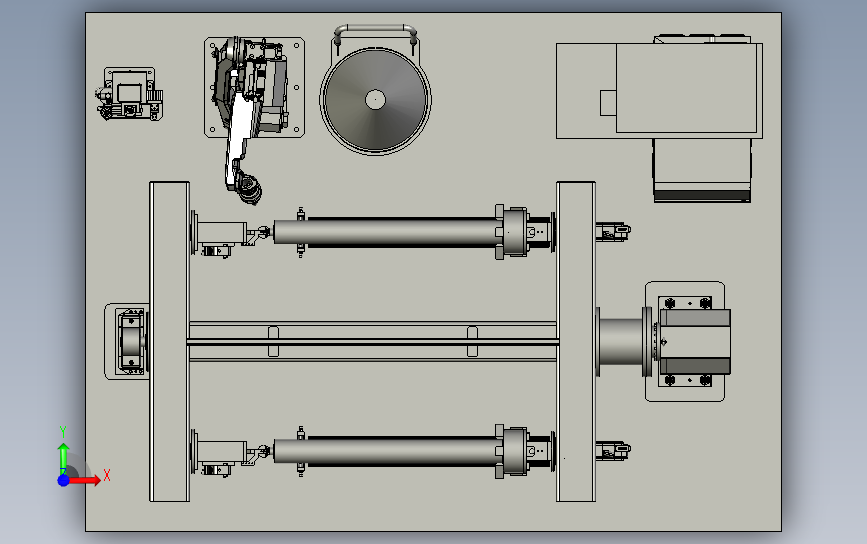
Task: Select the left vertical support beam
Action: tap(169, 342)
